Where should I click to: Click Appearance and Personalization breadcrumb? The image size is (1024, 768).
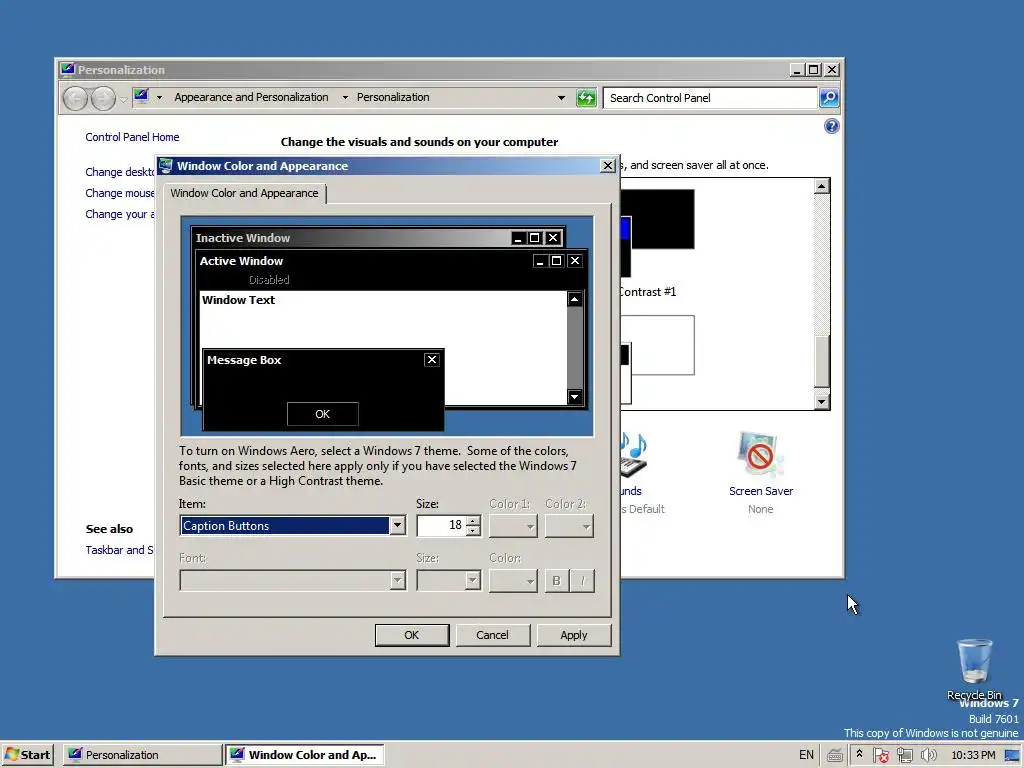(x=251, y=97)
